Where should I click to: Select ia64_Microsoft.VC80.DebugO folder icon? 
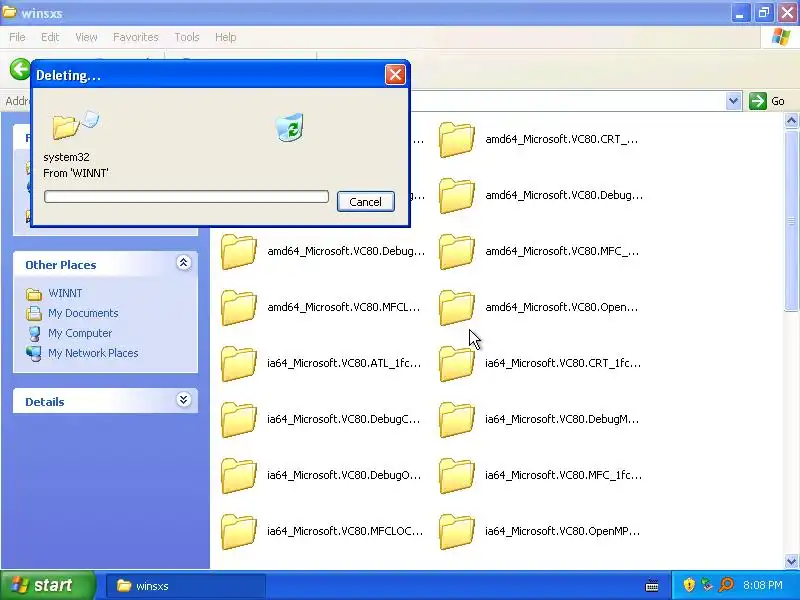(x=239, y=476)
